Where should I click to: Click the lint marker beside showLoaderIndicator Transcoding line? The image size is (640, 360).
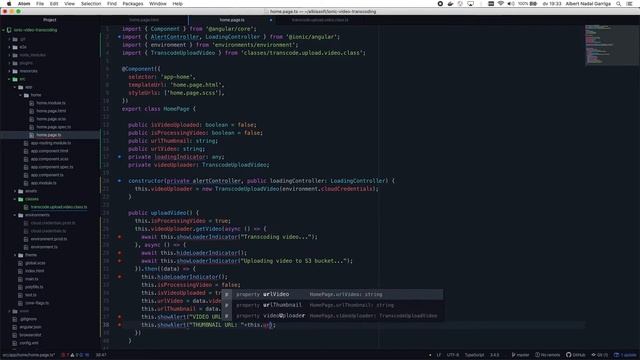click(120, 237)
